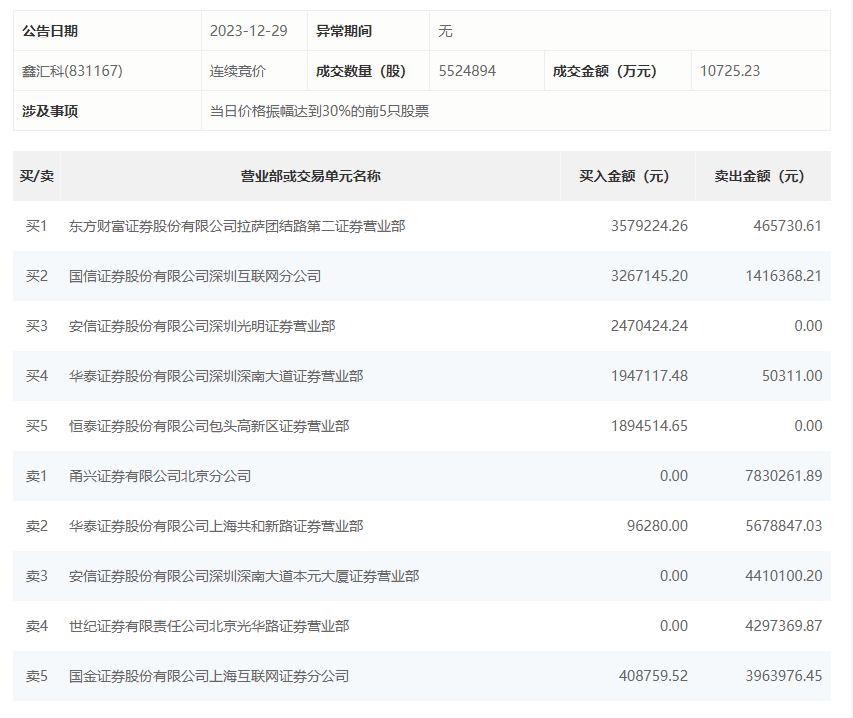Click the 卖2 row label
Image resolution: width=853 pixels, height=718 pixels.
(x=37, y=527)
